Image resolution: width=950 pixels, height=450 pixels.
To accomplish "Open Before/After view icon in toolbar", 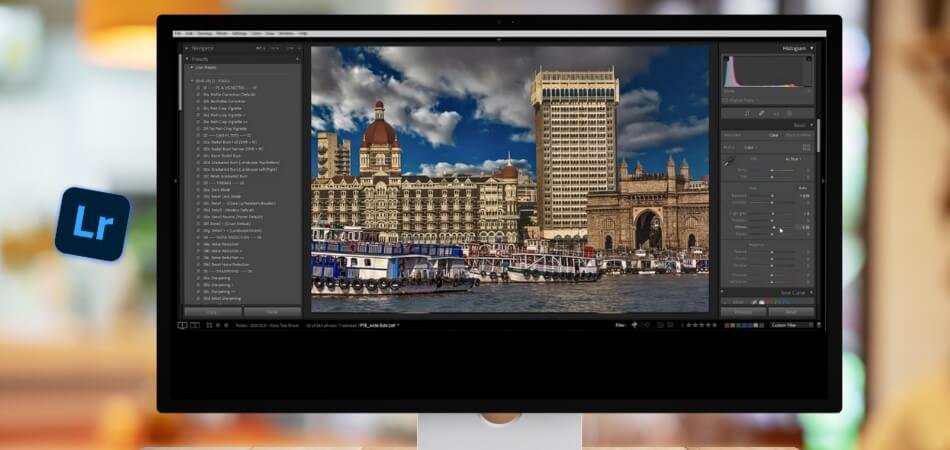I will [x=194, y=325].
